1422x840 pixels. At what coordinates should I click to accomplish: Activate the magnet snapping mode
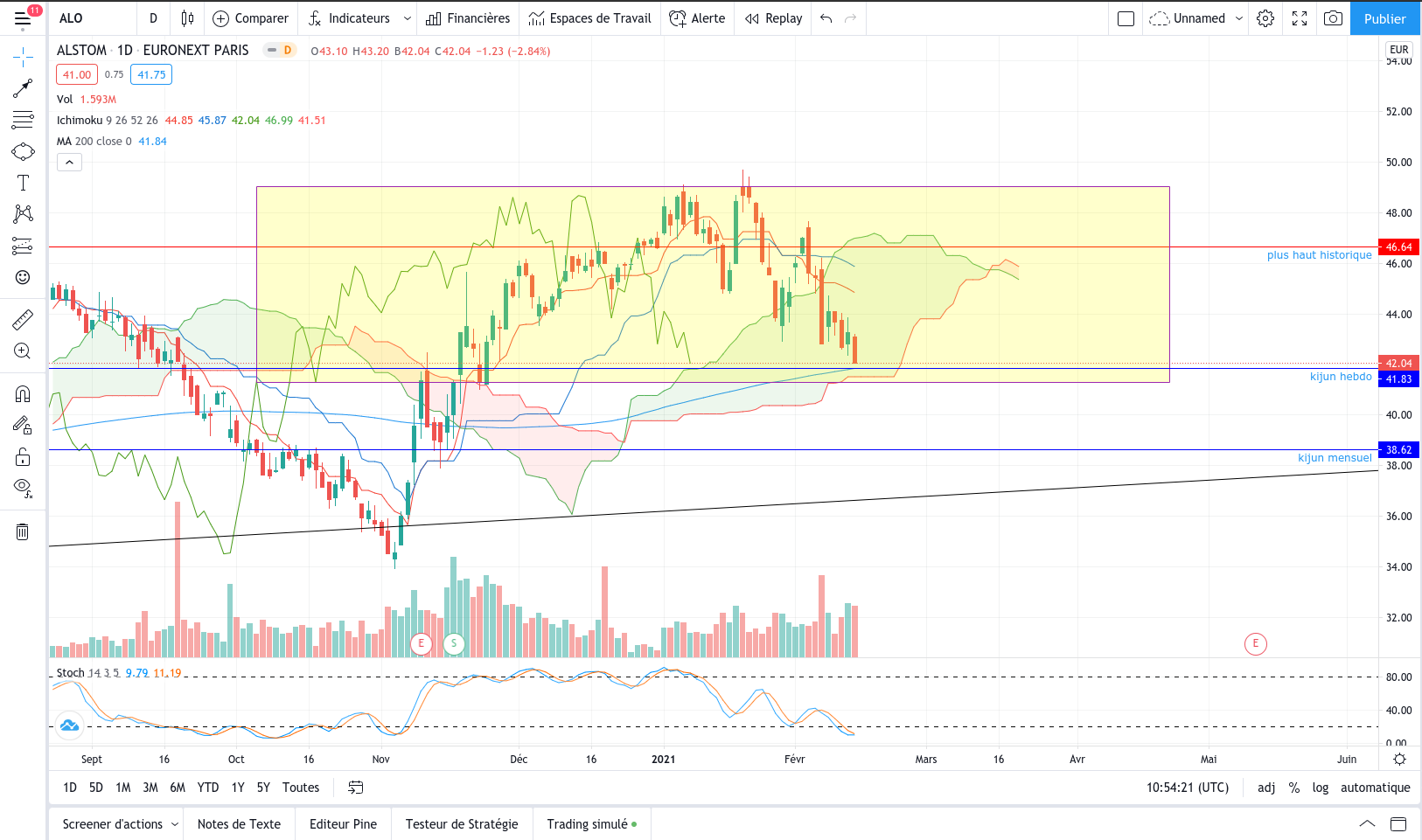23,394
